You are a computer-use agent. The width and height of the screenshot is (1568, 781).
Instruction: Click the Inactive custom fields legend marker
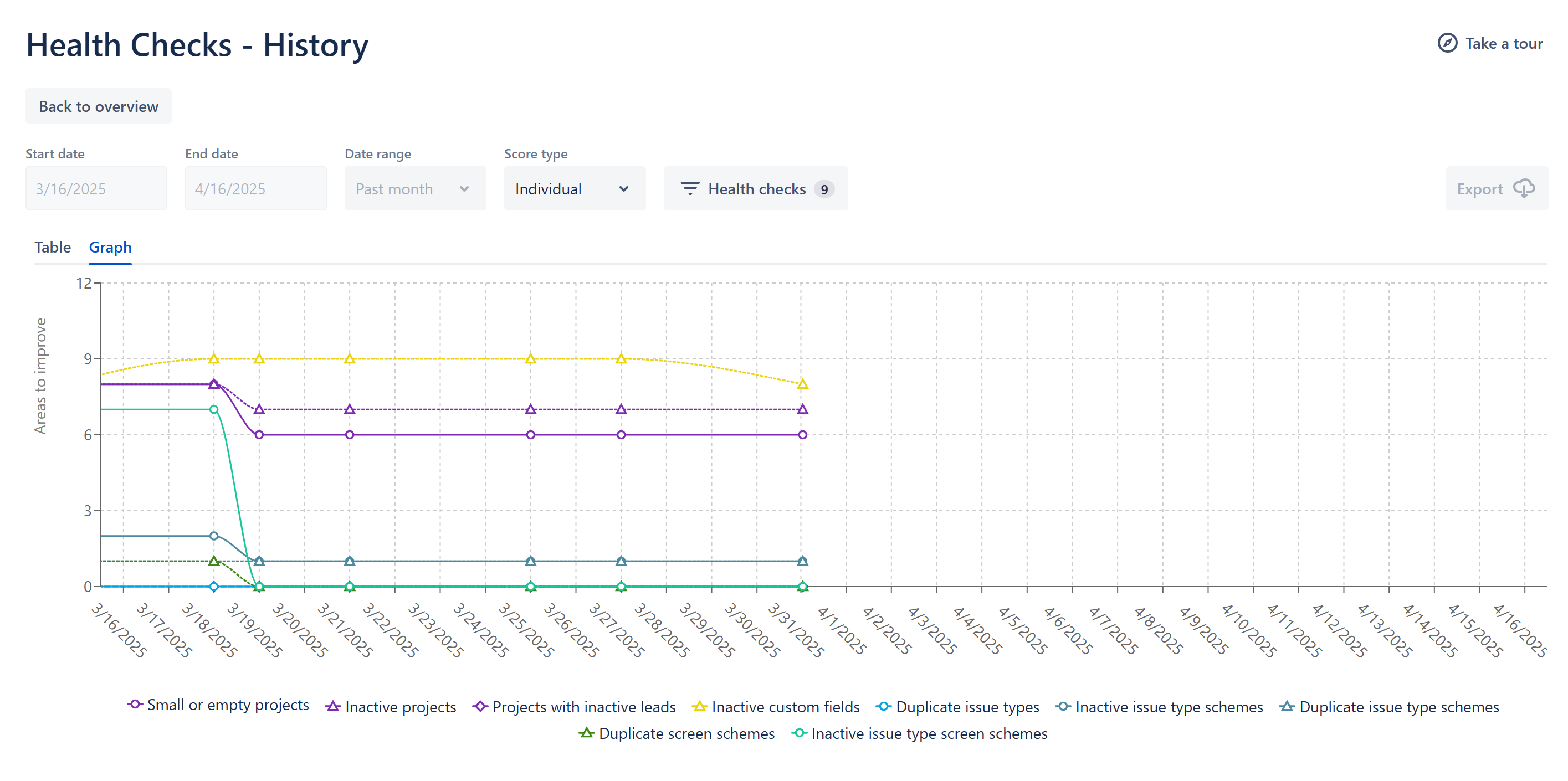pyautogui.click(x=699, y=706)
